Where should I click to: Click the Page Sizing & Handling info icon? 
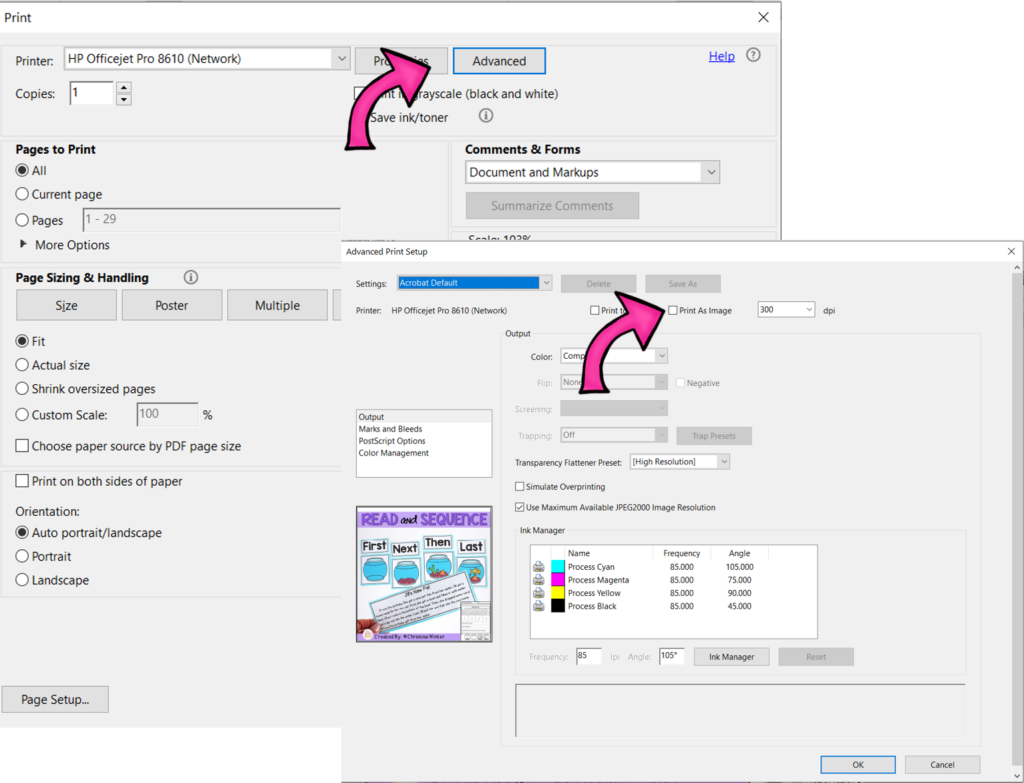point(191,278)
